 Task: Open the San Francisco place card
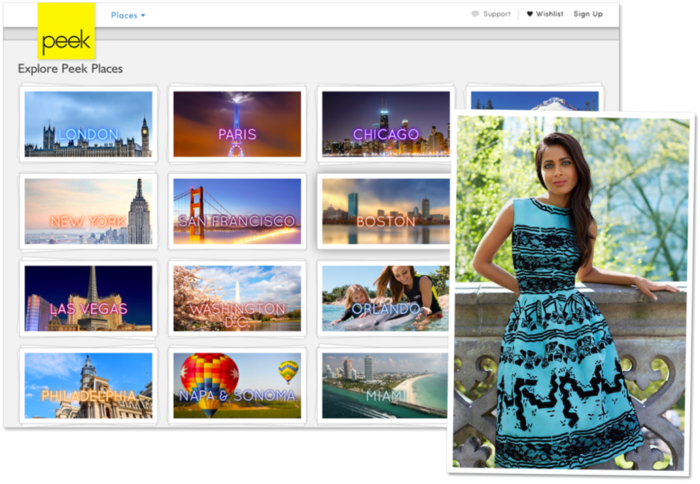click(237, 211)
